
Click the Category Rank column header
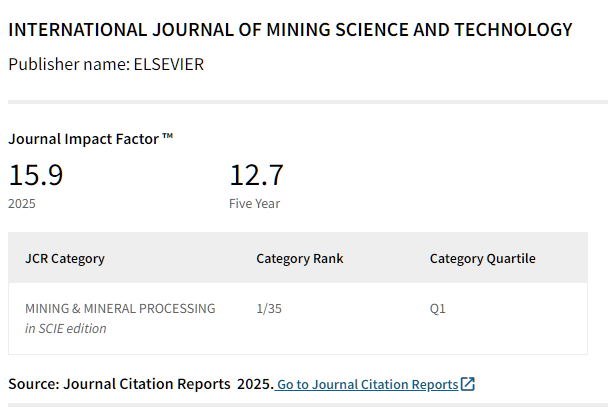coord(300,259)
